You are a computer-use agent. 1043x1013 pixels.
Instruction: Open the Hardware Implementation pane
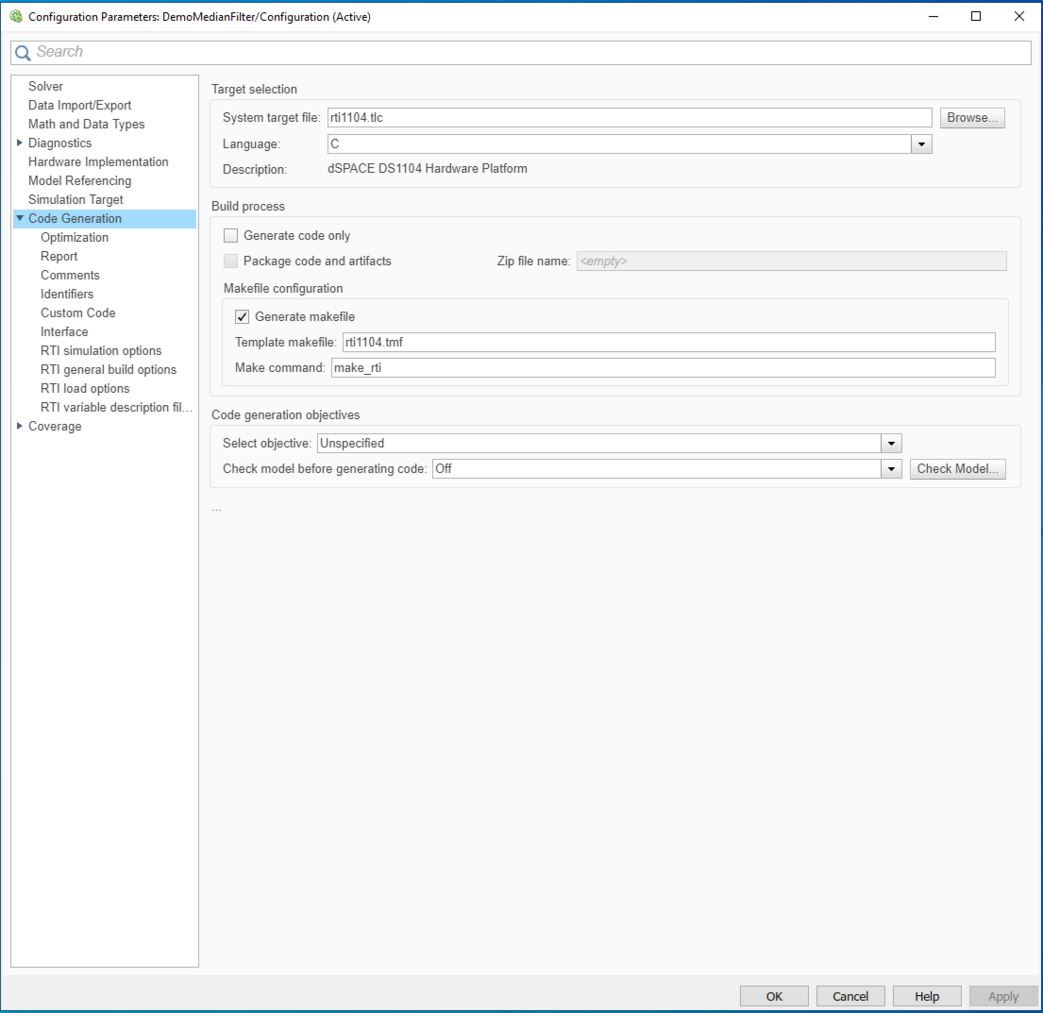(x=98, y=162)
